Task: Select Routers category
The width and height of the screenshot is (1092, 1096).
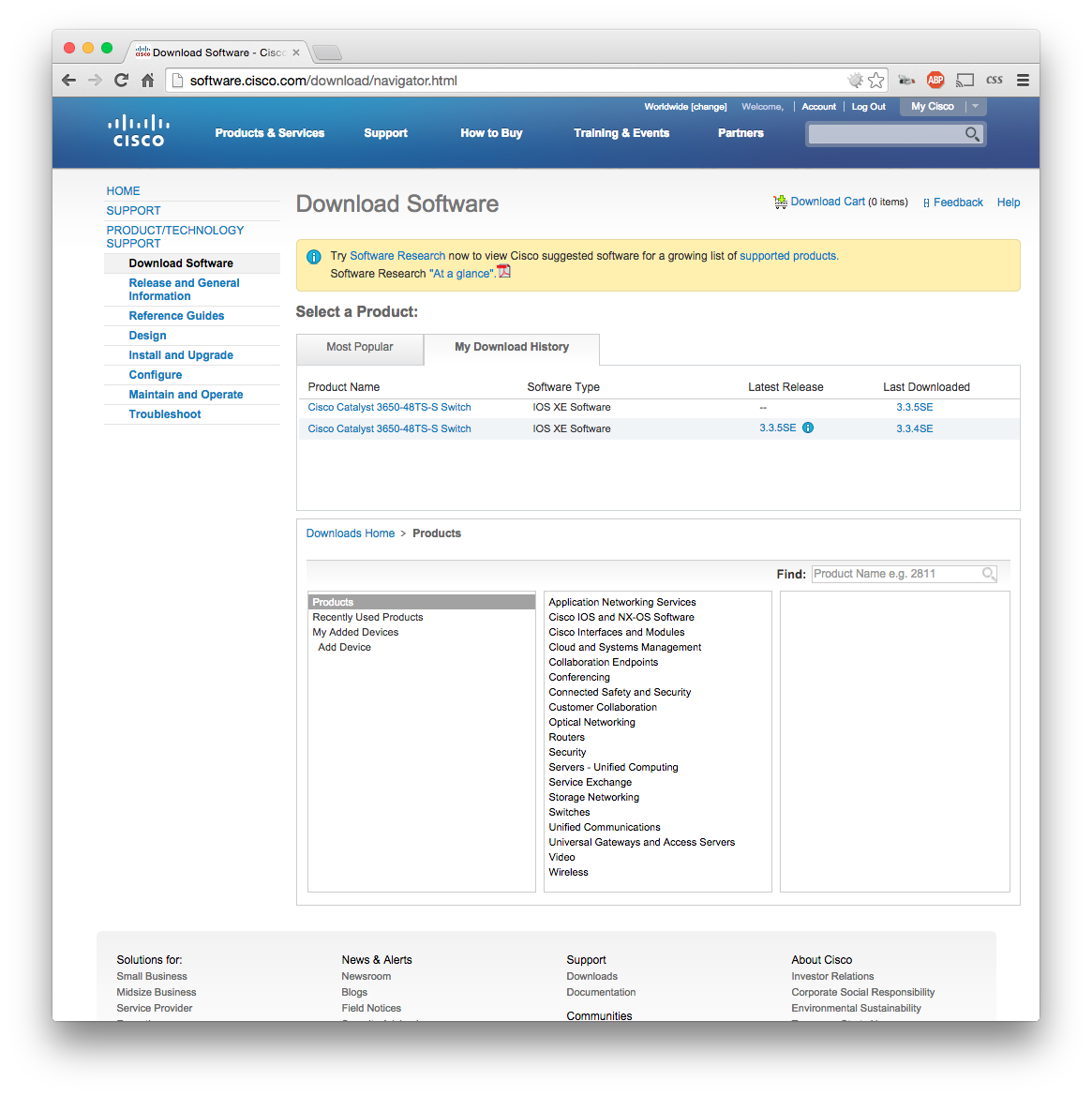Action: click(566, 738)
